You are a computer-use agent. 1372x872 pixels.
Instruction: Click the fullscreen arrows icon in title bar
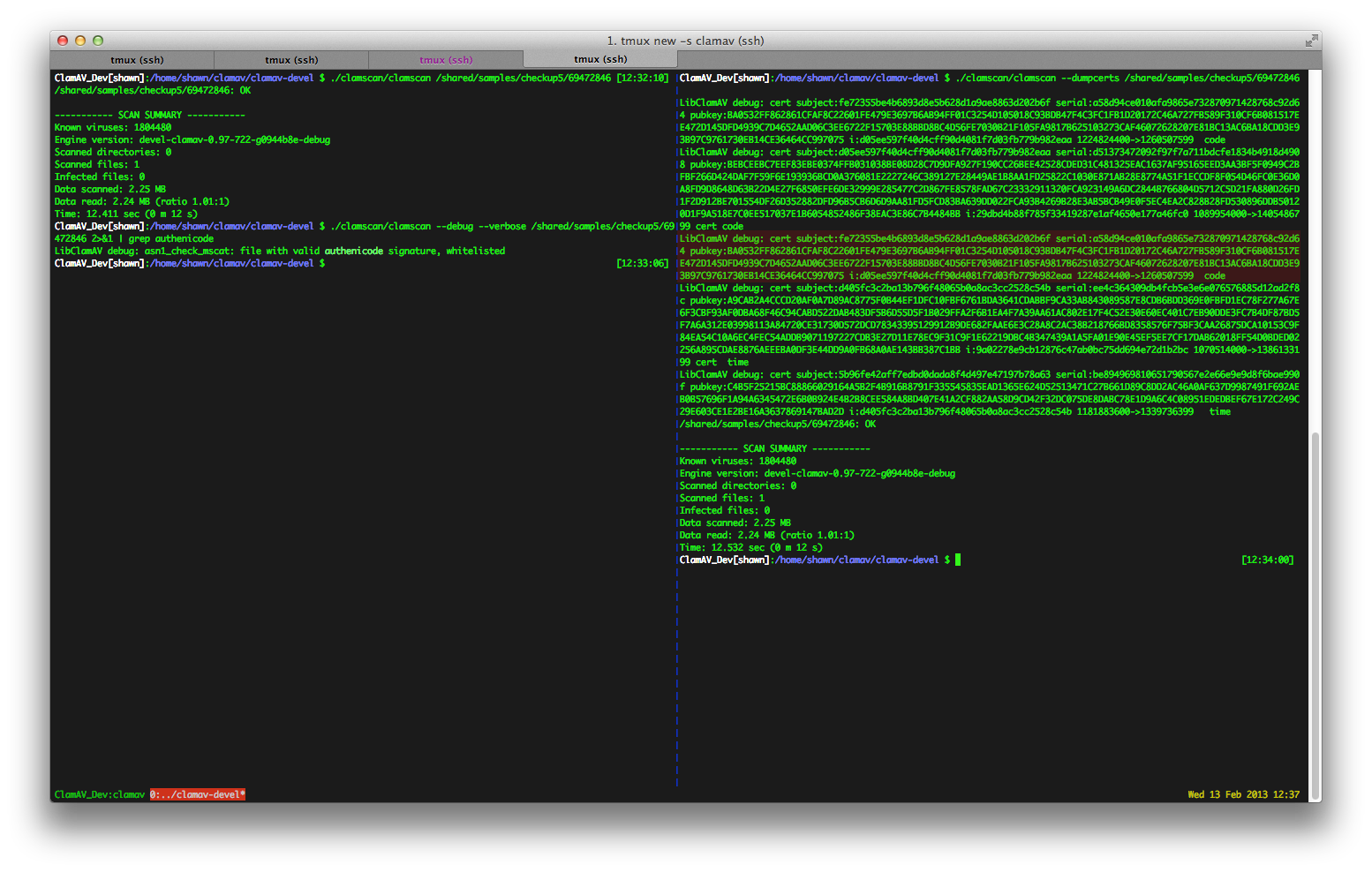tap(1311, 41)
